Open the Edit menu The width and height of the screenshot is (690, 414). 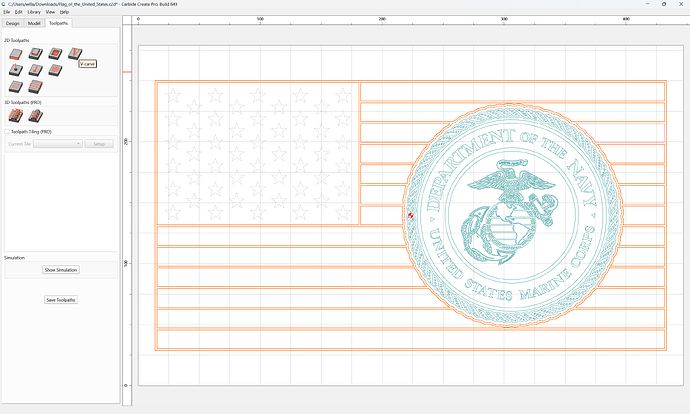coord(18,12)
